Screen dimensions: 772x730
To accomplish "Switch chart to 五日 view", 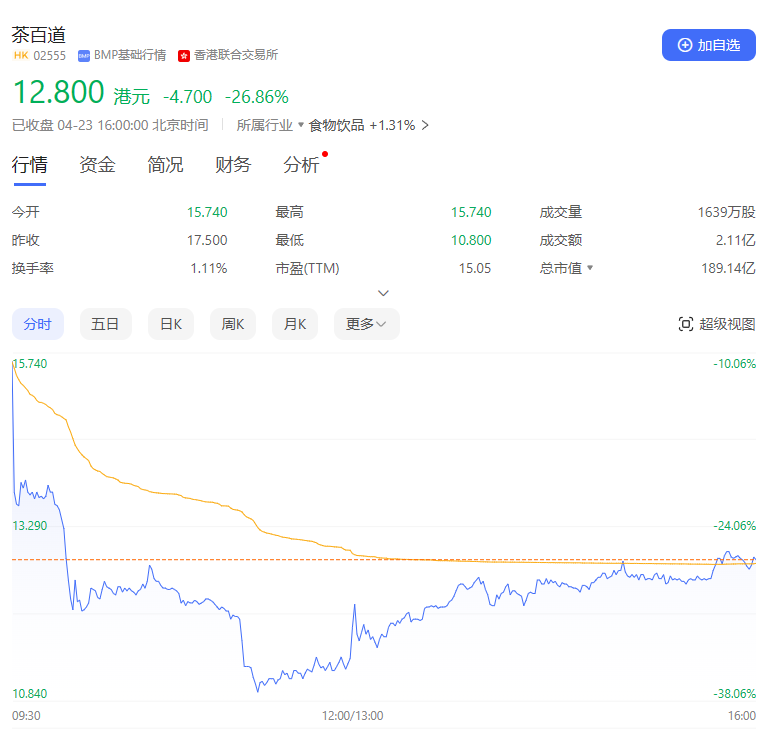I will tap(105, 324).
